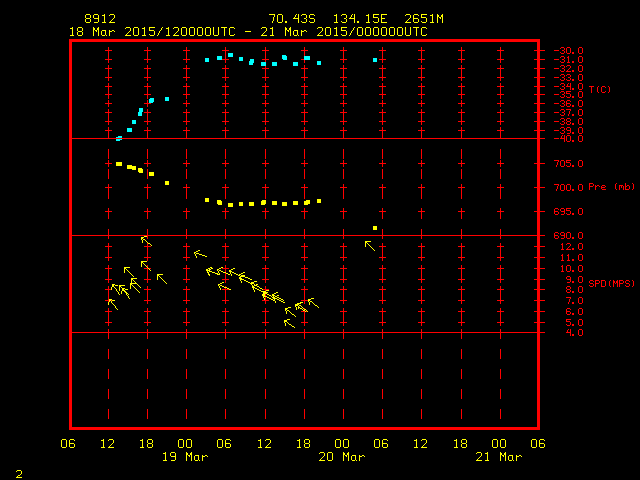Click the 700.0 pressure tick label
Image resolution: width=640 pixels, height=480 pixels.
(x=569, y=188)
